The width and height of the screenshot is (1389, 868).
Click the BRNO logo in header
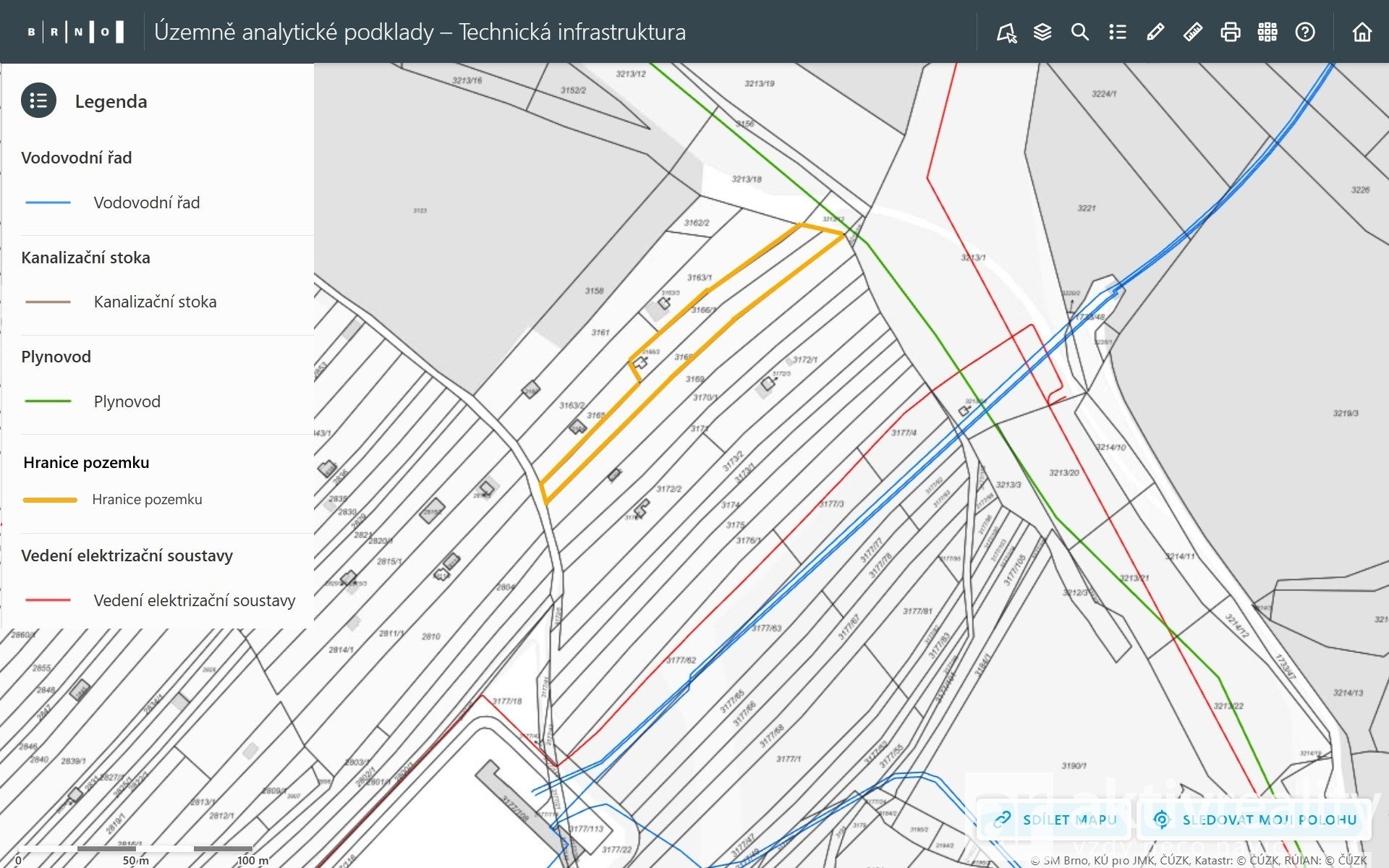(x=75, y=32)
